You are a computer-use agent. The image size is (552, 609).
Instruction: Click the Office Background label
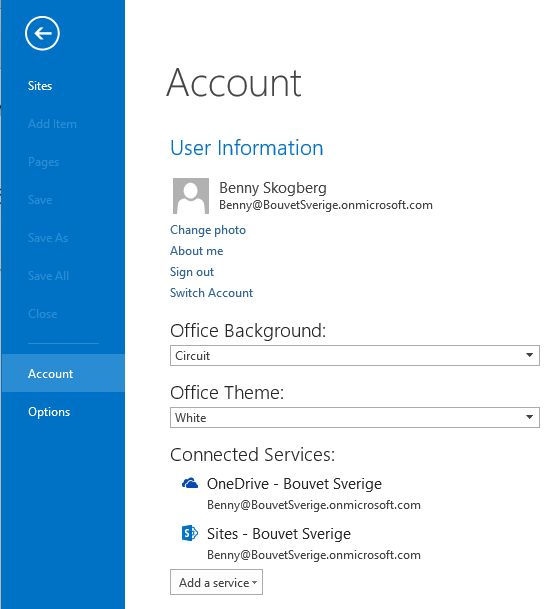[x=248, y=331]
